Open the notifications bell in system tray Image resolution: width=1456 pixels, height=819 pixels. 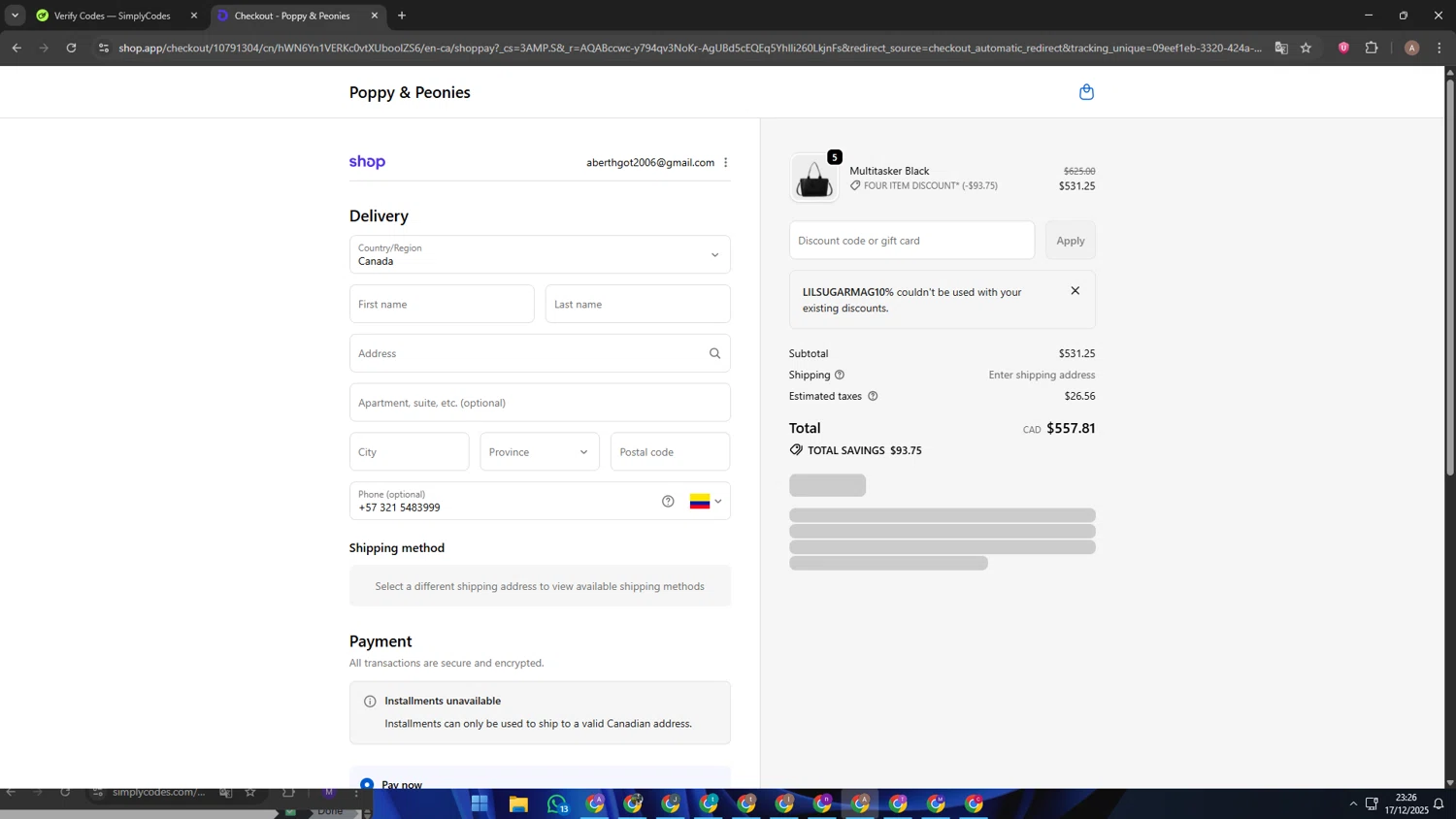pyautogui.click(x=1439, y=803)
